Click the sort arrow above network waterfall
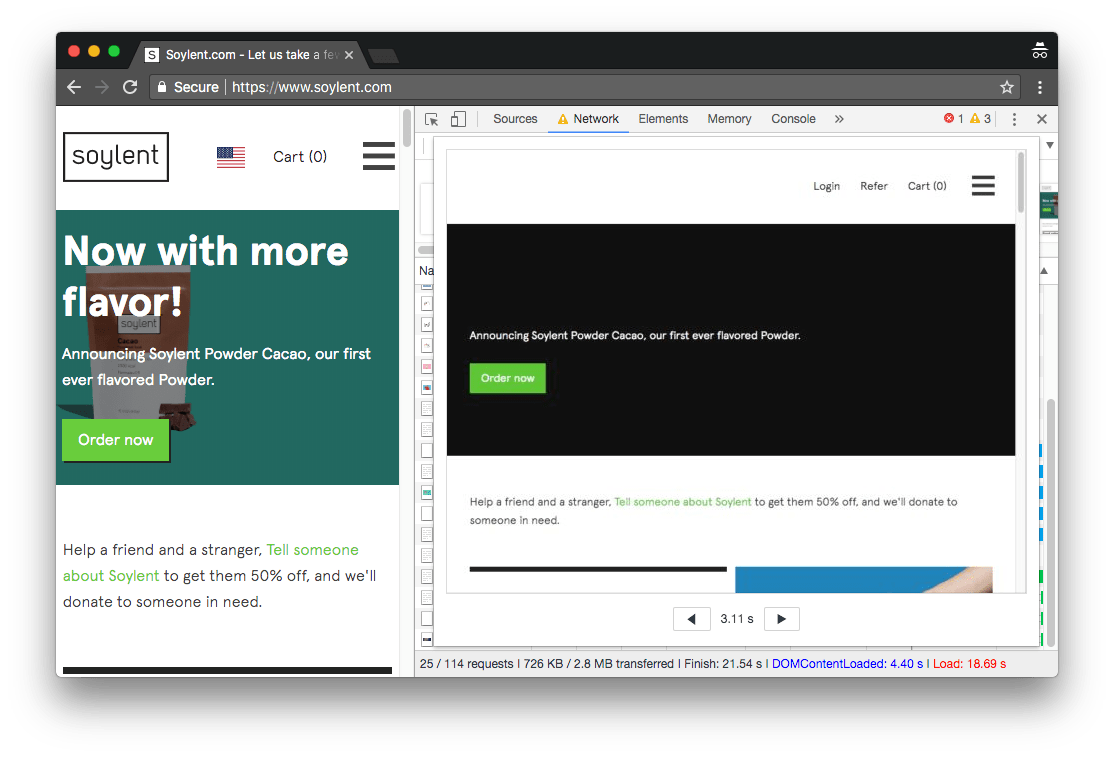This screenshot has height=757, width=1114. pos(1044,271)
